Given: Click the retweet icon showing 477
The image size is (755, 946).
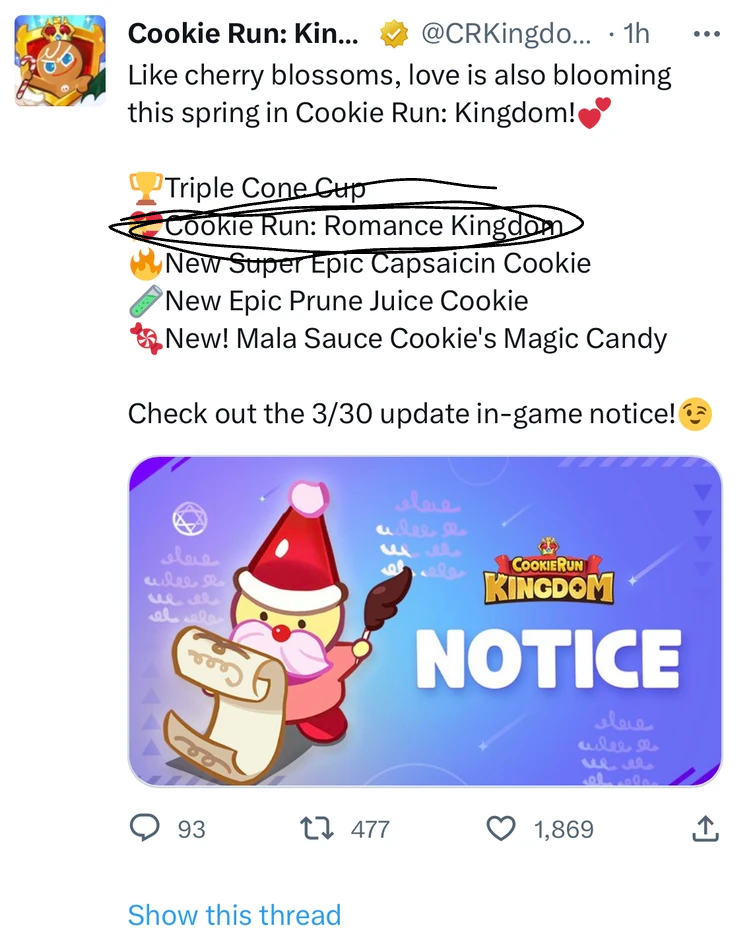Looking at the screenshot, I should coord(317,829).
